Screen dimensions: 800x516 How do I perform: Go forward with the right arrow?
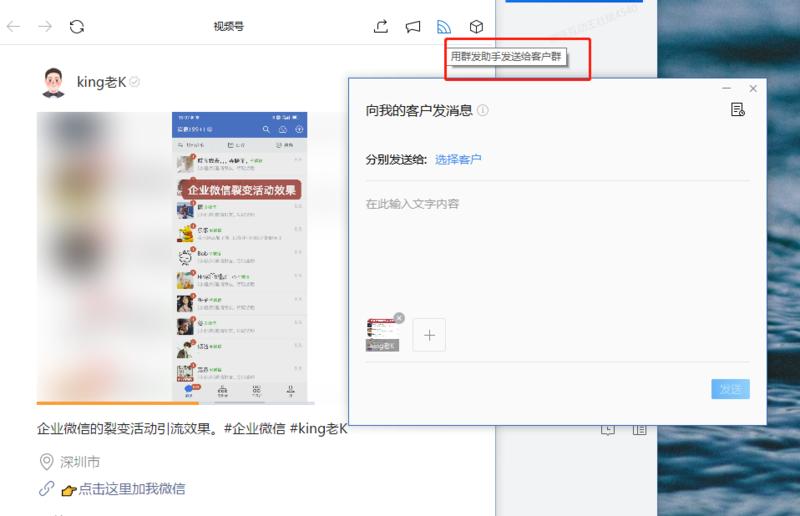coord(45,26)
